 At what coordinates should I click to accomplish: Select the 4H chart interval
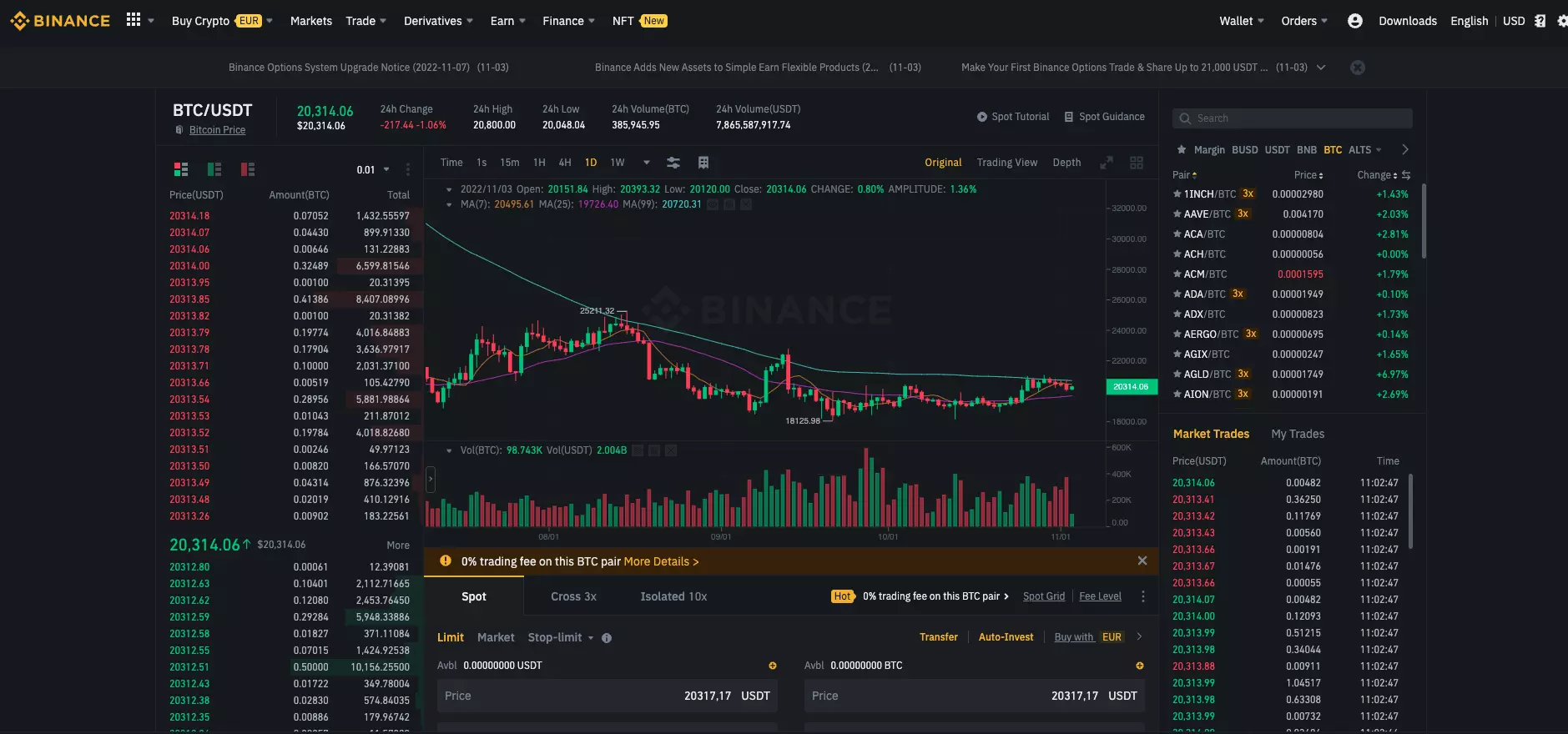coord(565,163)
